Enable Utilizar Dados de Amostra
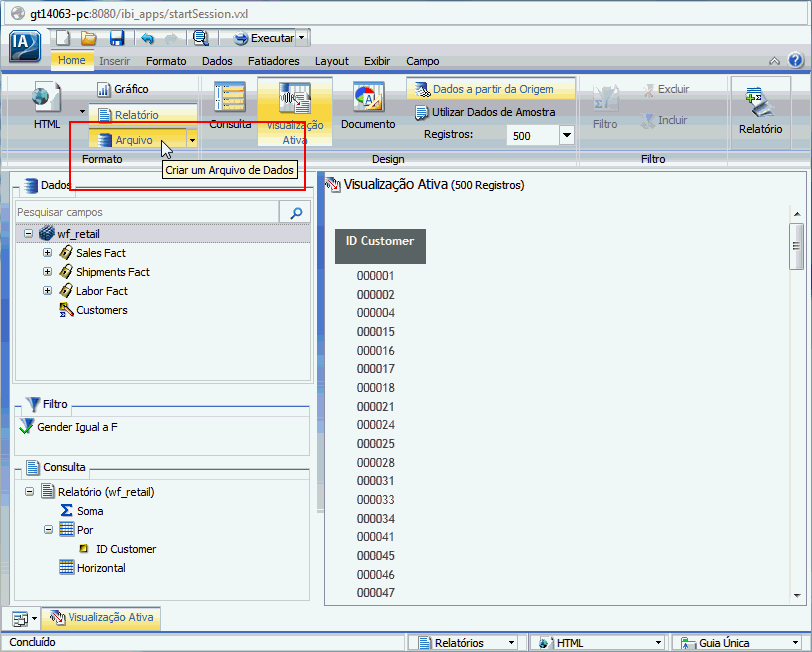Viewport: 812px width, 652px height. [485, 112]
